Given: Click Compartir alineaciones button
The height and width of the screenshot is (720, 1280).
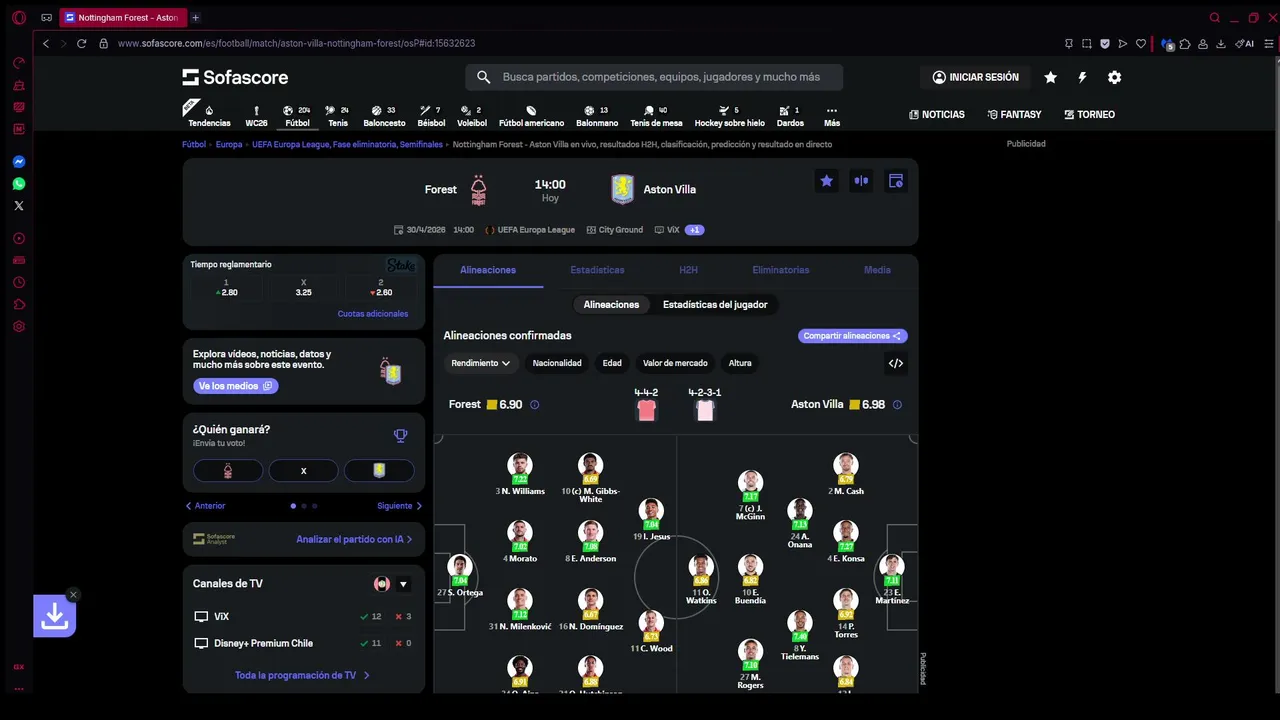Looking at the screenshot, I should pos(853,336).
